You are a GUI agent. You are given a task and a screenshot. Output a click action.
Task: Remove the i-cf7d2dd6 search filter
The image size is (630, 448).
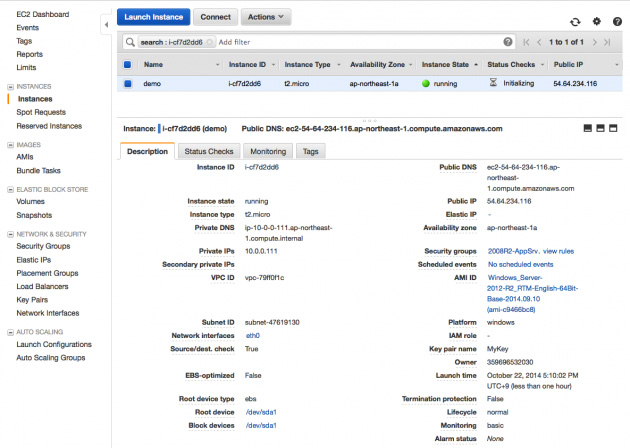click(209, 42)
